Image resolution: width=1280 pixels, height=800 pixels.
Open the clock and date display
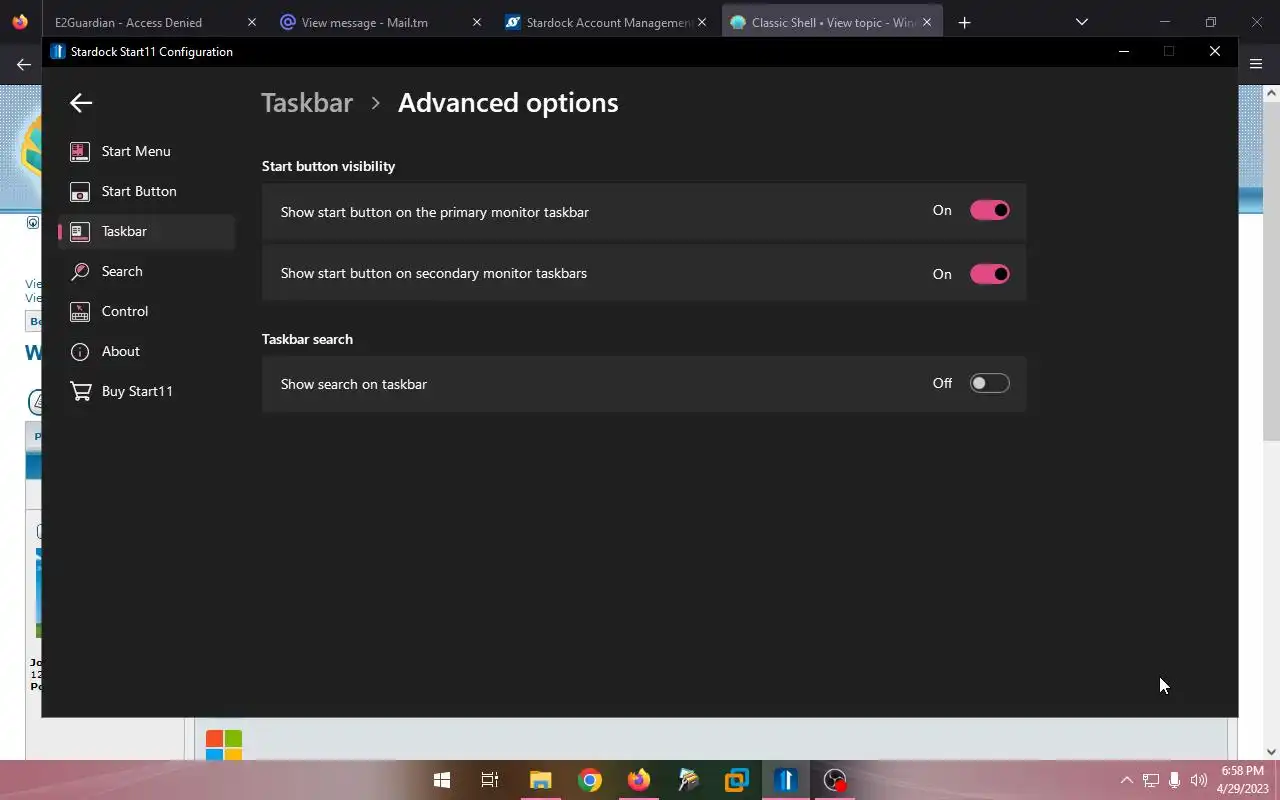(x=1243, y=780)
